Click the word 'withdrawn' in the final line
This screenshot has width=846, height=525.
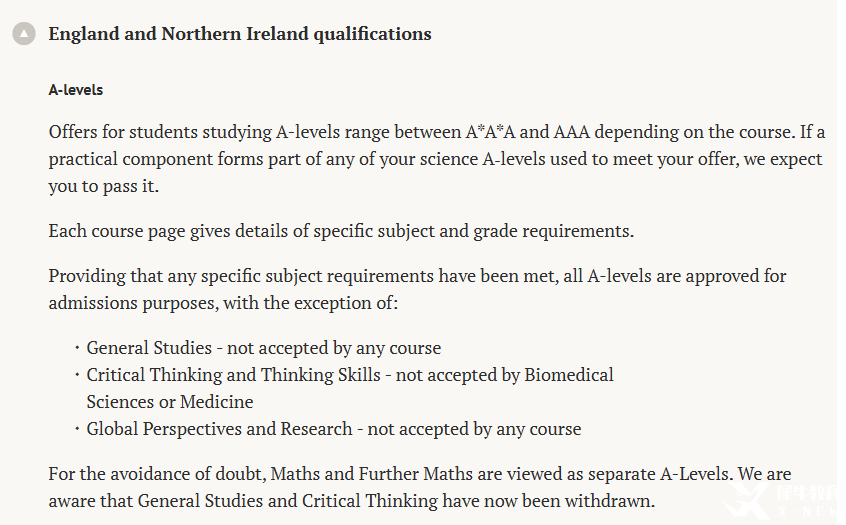click(609, 500)
